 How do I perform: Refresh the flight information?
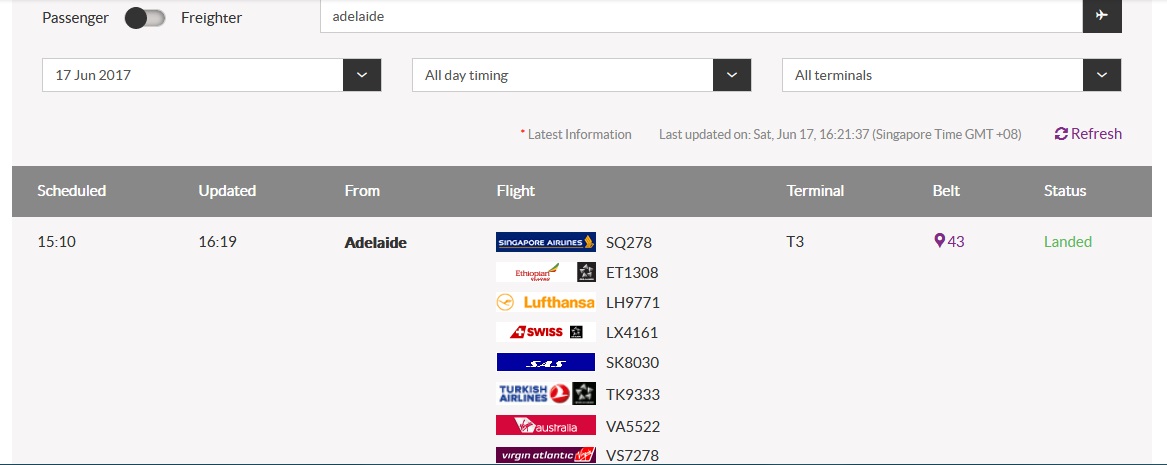(1088, 134)
